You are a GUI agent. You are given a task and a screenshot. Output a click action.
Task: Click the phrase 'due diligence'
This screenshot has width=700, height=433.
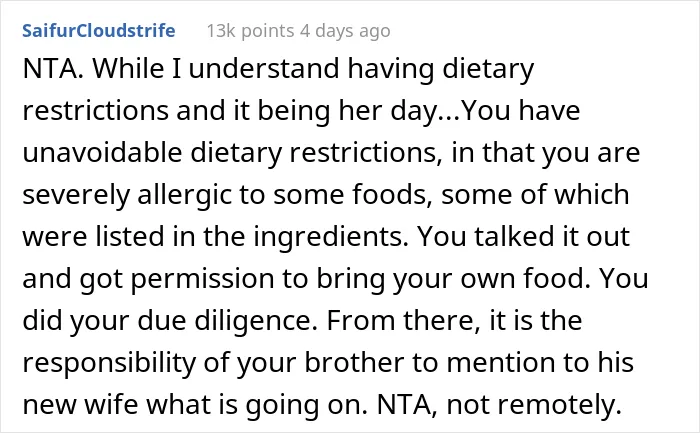click(x=227, y=321)
